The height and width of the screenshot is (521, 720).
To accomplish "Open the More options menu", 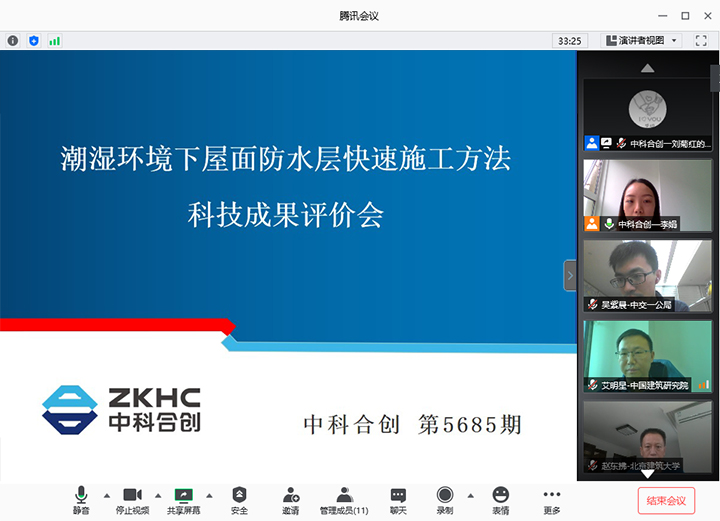I will [552, 499].
